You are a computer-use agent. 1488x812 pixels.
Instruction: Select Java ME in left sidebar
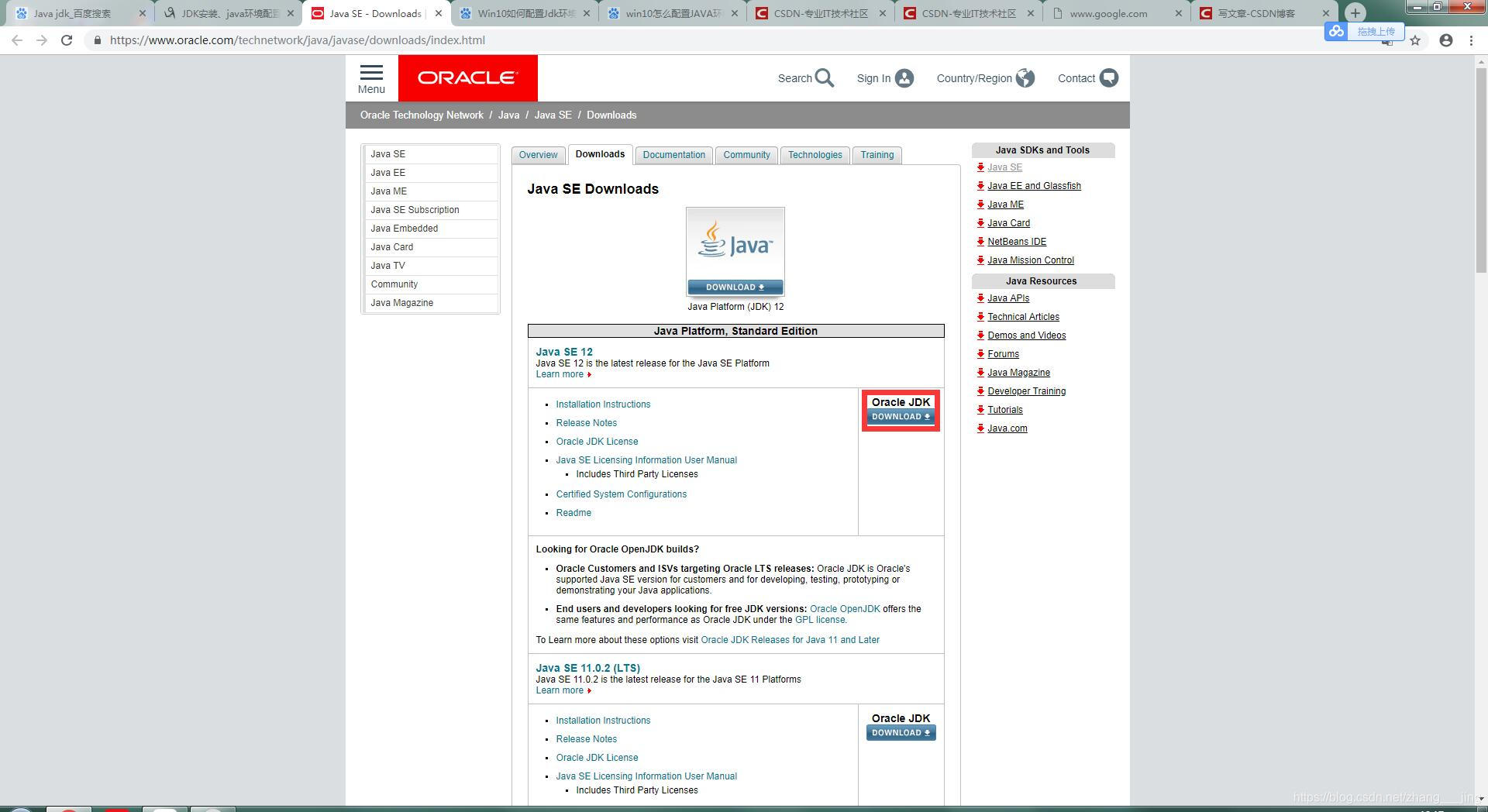click(x=431, y=191)
